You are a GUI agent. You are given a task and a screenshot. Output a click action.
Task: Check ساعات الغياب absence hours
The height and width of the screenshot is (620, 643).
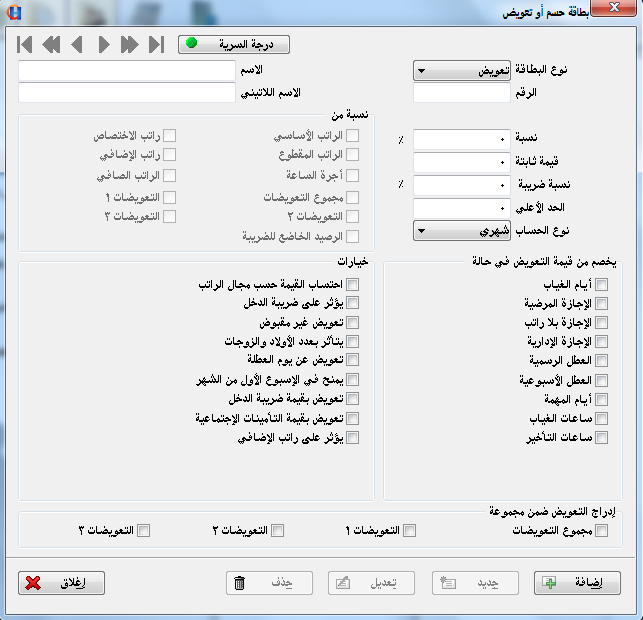tap(601, 418)
